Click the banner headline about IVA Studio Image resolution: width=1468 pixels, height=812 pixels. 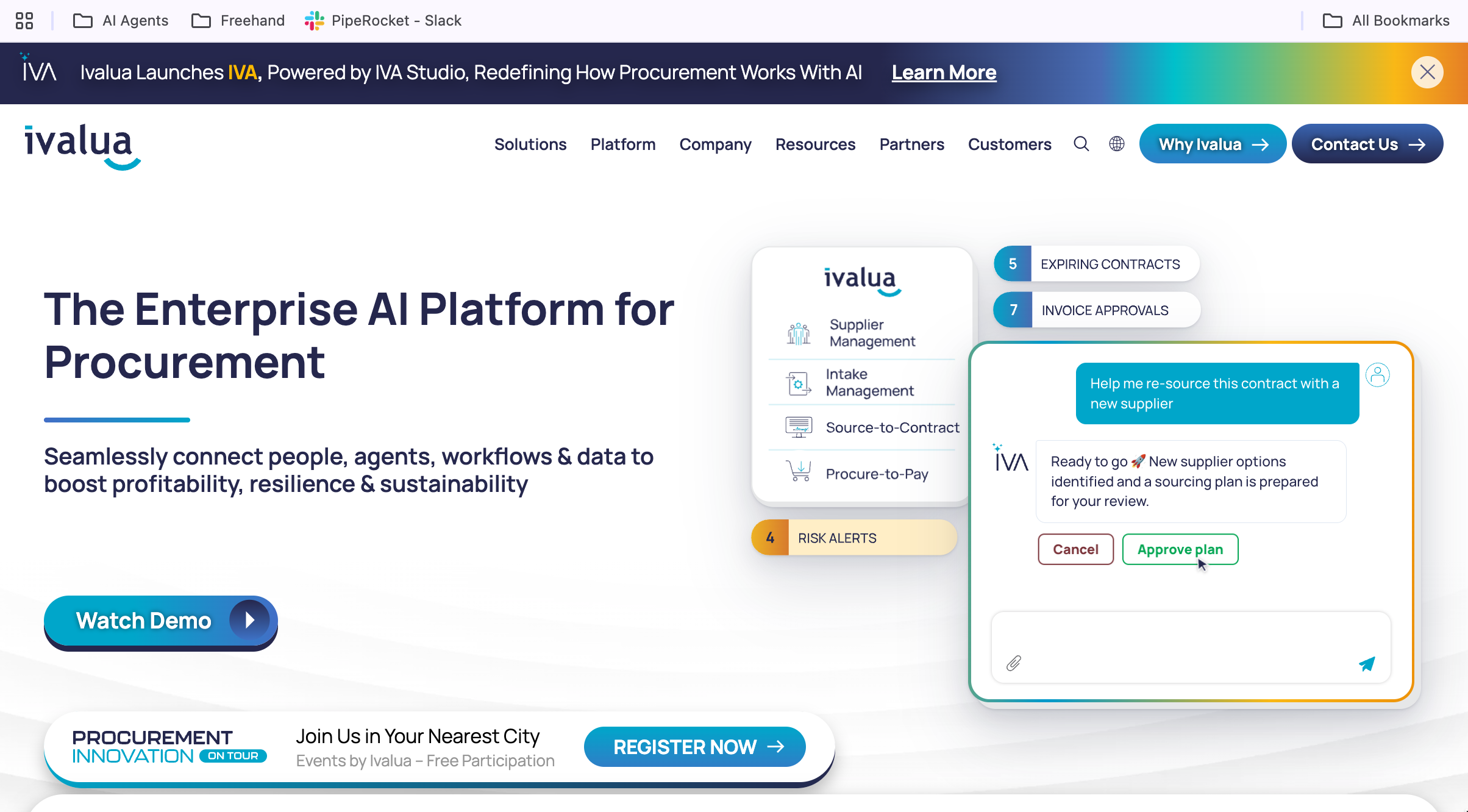click(471, 73)
